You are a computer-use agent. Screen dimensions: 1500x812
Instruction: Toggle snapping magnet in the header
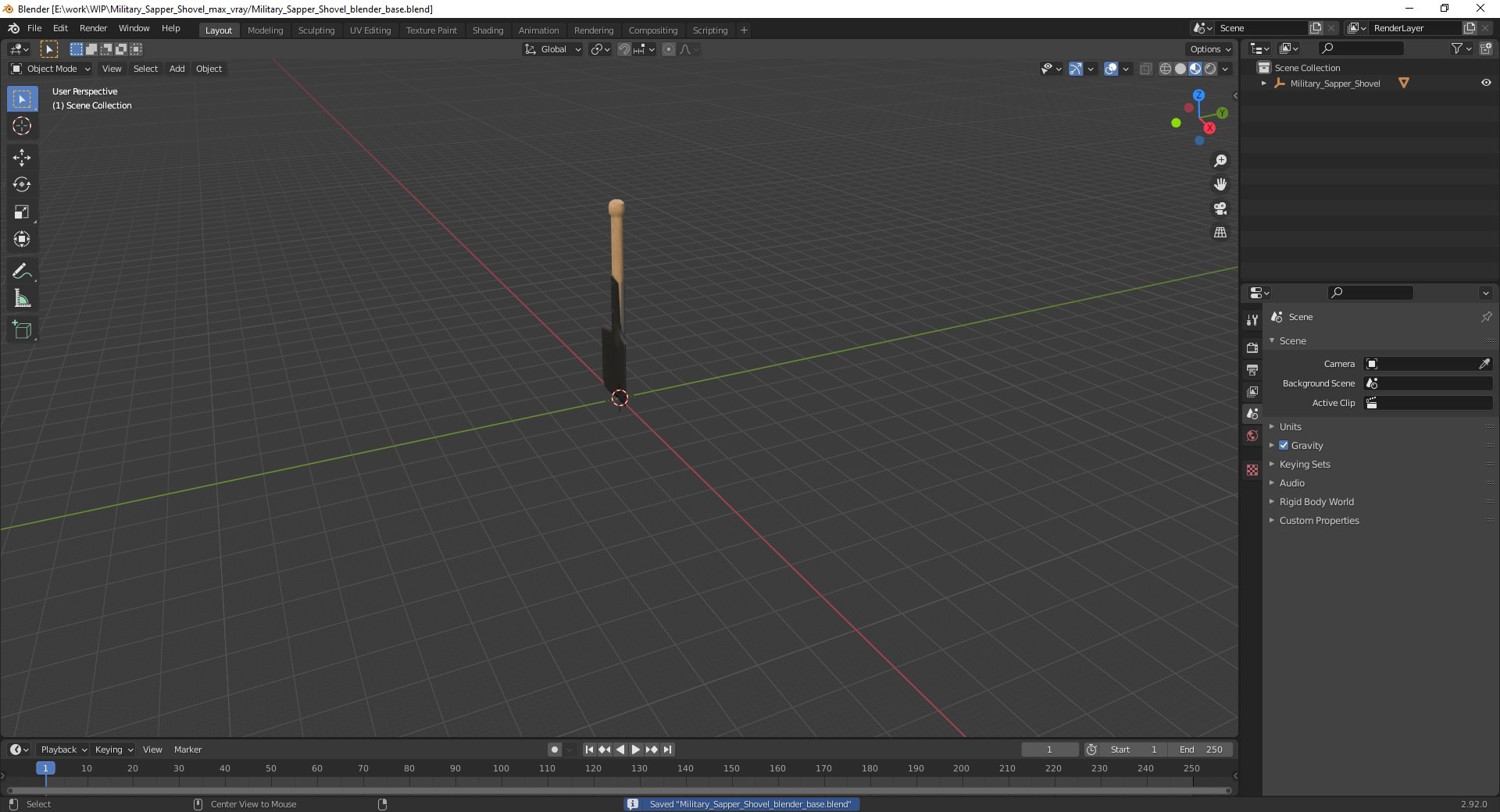623,49
